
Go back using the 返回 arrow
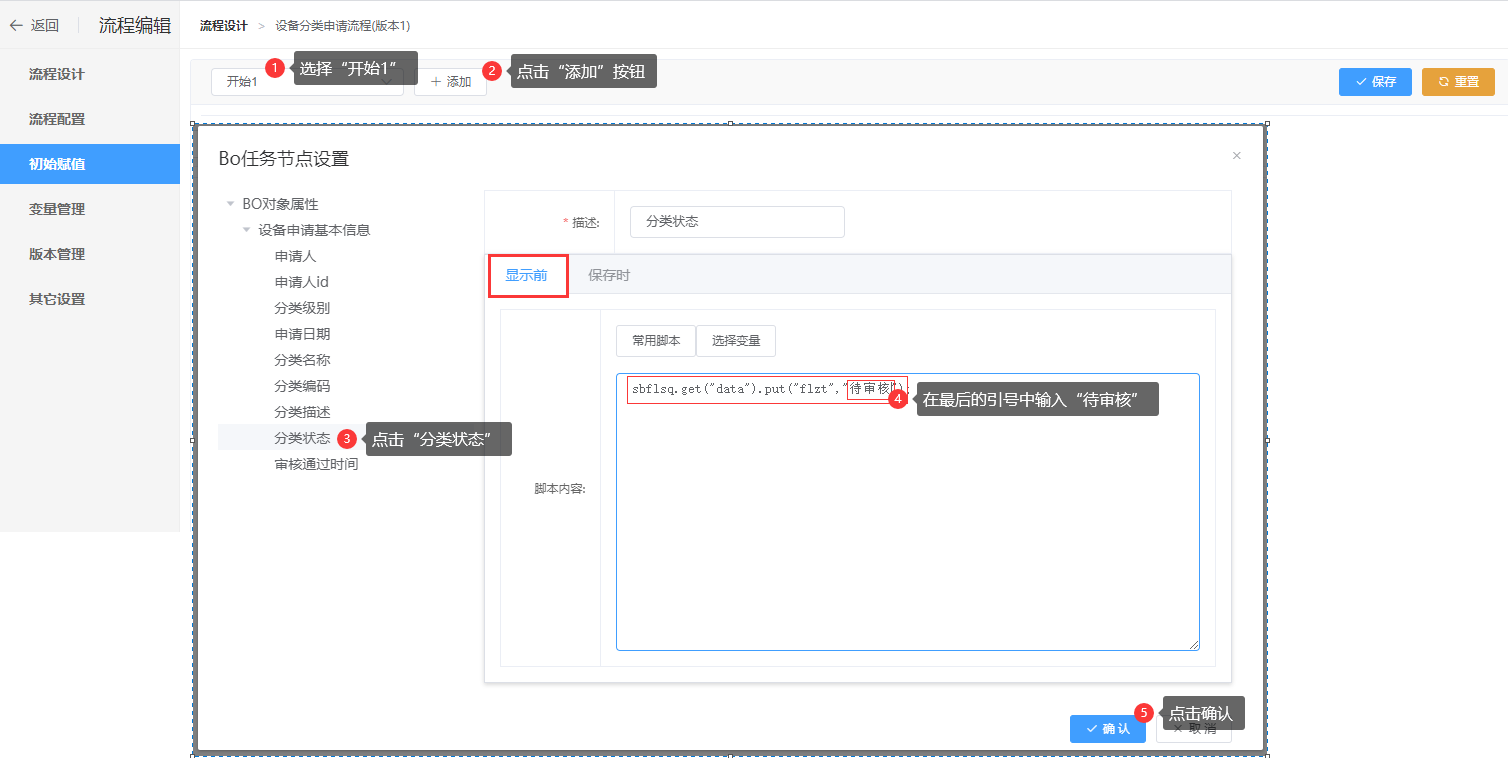(x=34, y=26)
